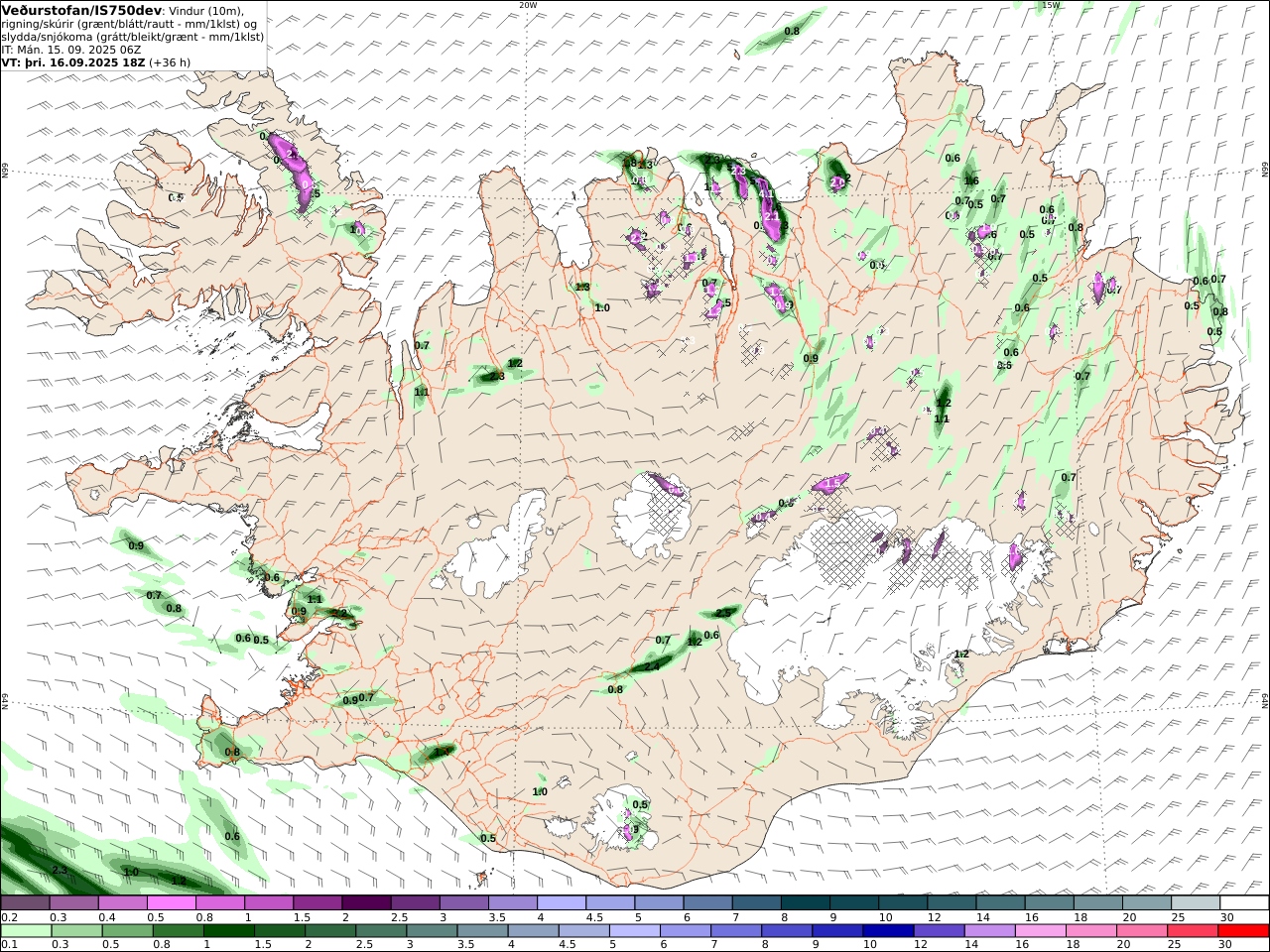The width and height of the screenshot is (1270, 952).
Task: Click the '0.2' label in top legend row
Action: 9,917
